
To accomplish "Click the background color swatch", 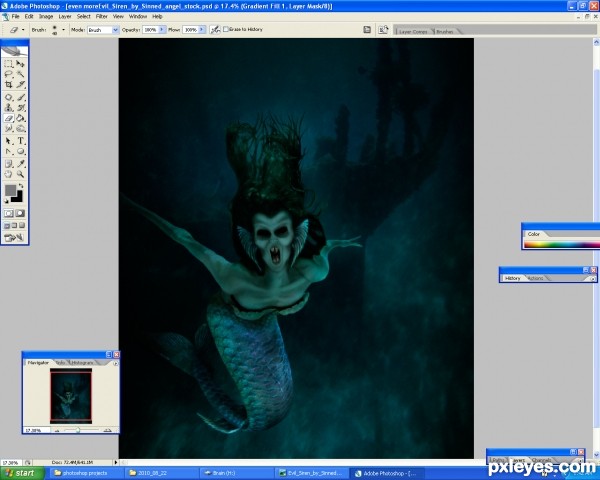I will coord(18,198).
